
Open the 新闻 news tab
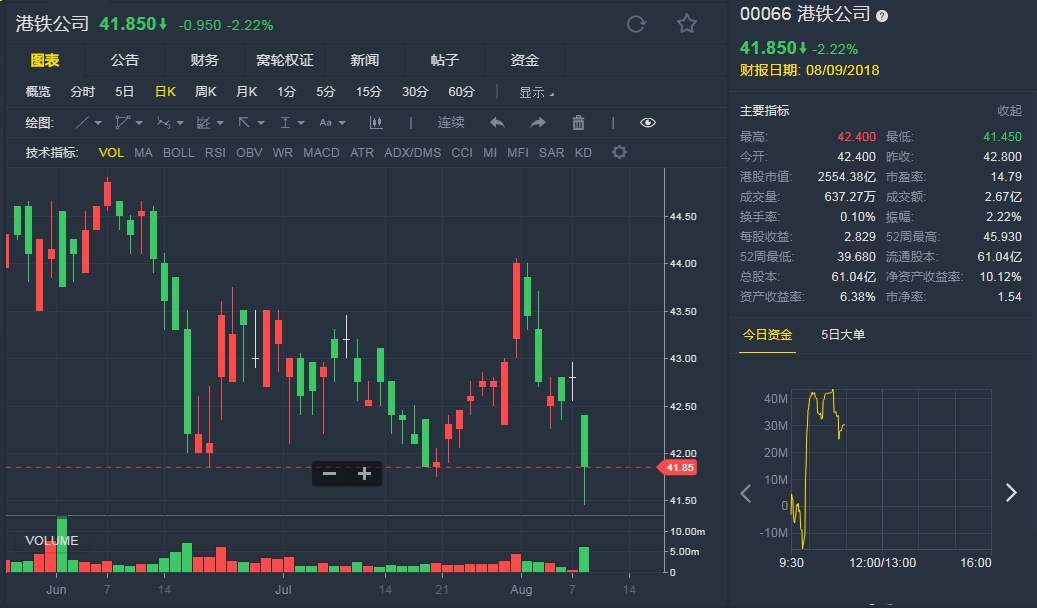[x=364, y=60]
